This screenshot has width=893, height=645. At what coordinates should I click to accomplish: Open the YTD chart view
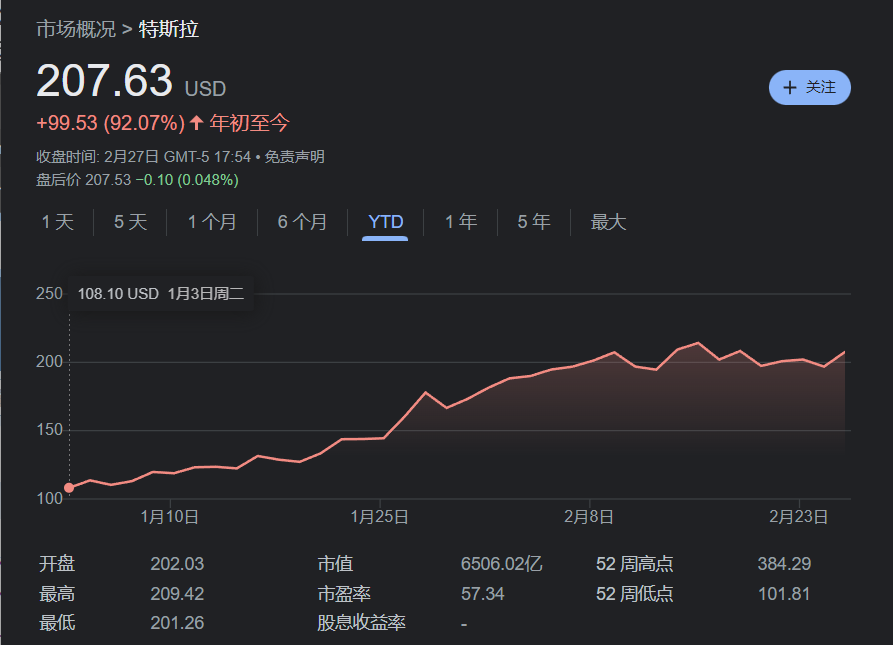pos(385,222)
